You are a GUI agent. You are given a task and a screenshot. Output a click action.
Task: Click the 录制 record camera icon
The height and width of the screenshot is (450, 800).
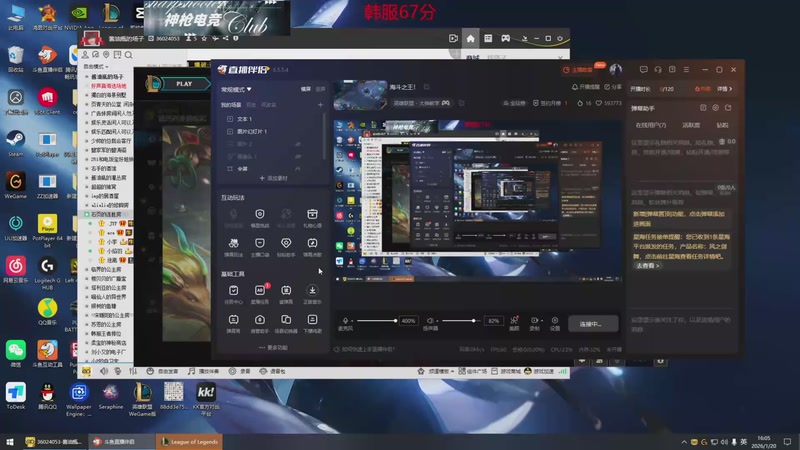[x=534, y=320]
